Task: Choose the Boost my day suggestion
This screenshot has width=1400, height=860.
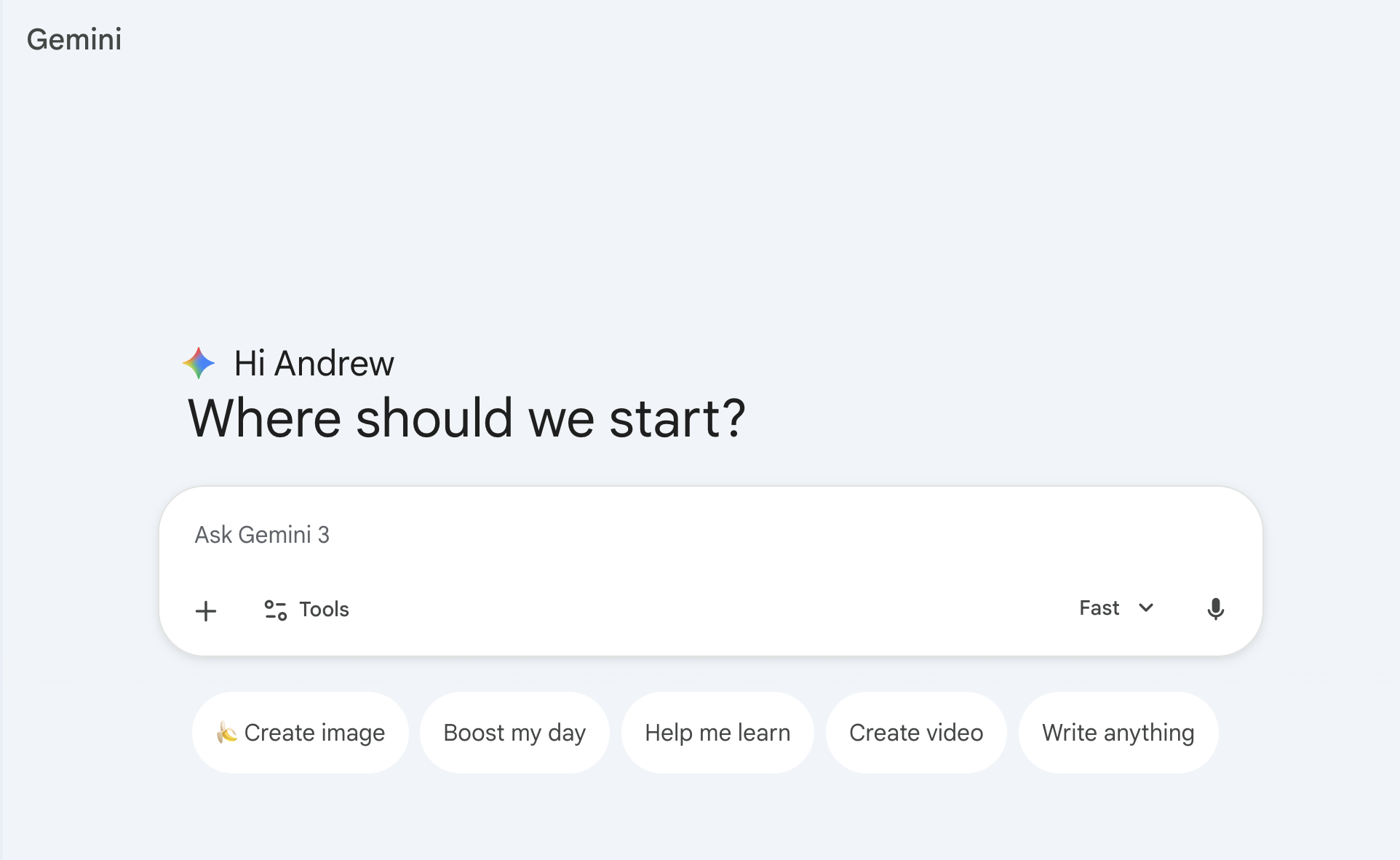Action: 514,733
